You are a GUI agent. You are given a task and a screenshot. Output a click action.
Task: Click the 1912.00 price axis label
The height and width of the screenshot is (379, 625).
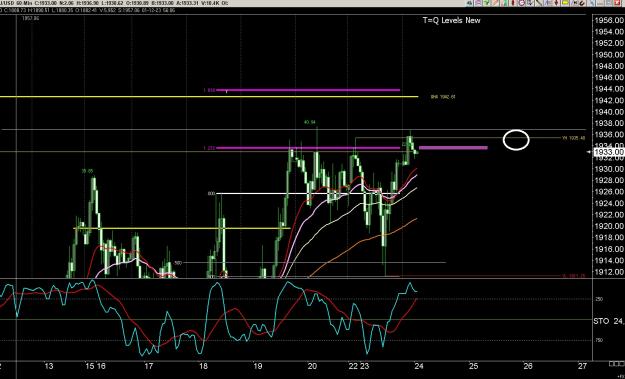pyautogui.click(x=609, y=272)
